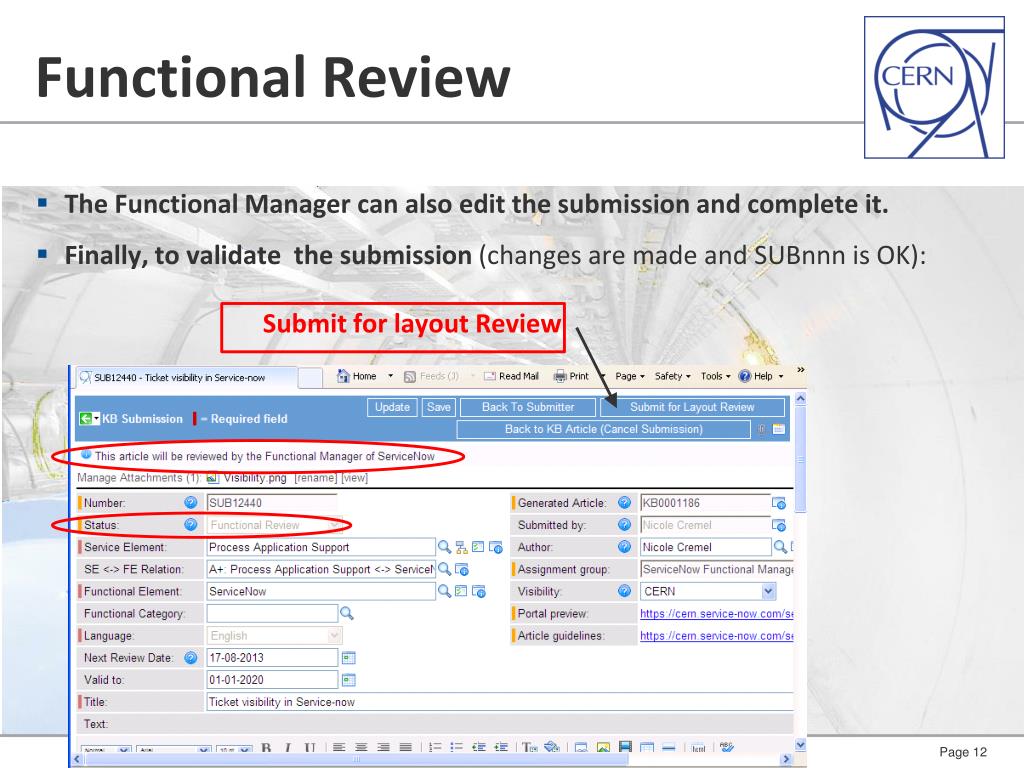Center text in editor toolbar

click(361, 748)
